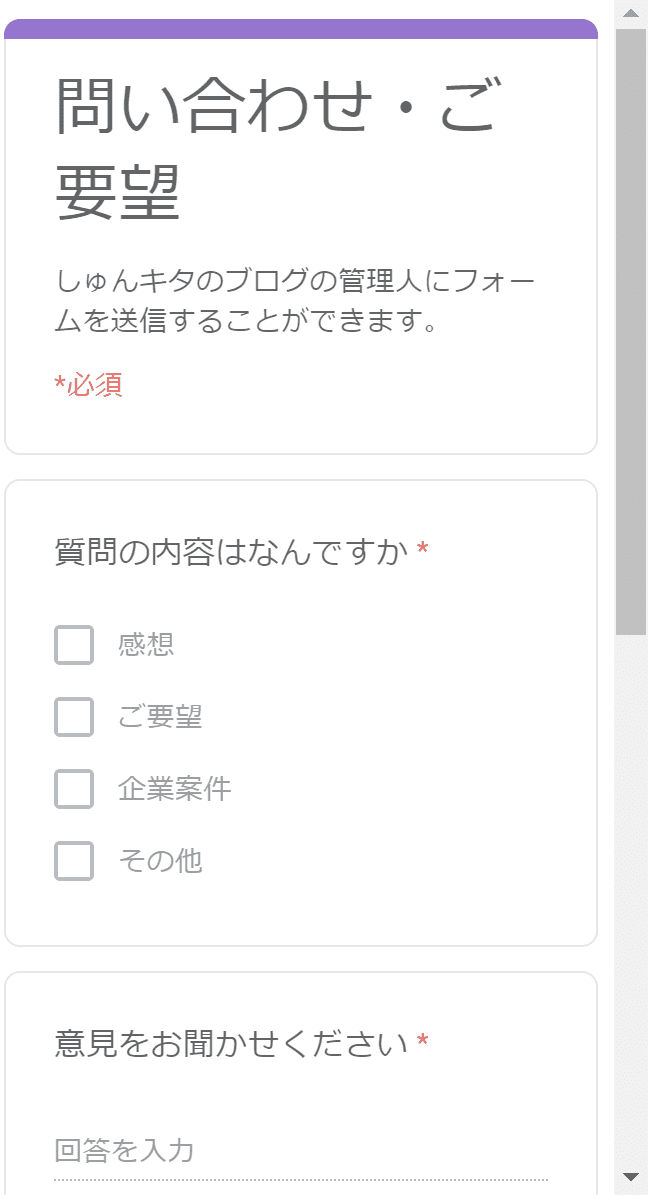The width and height of the screenshot is (665, 1203).
Task: Click the ご要望 option label text
Action: pos(160,717)
